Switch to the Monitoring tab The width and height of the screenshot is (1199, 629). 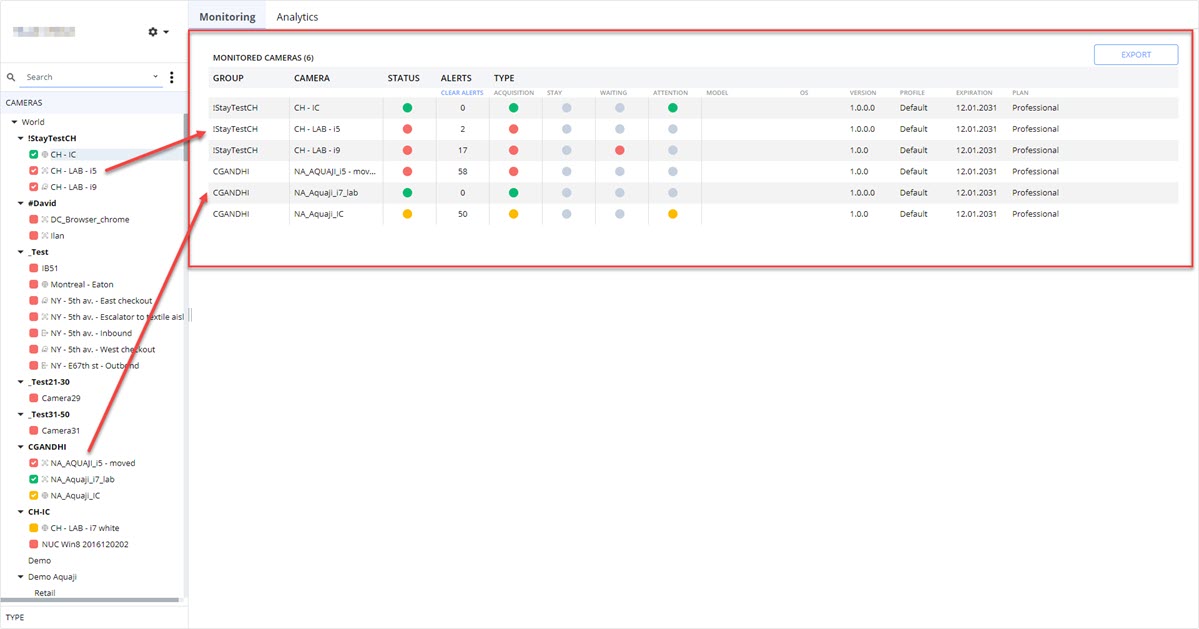click(x=227, y=17)
